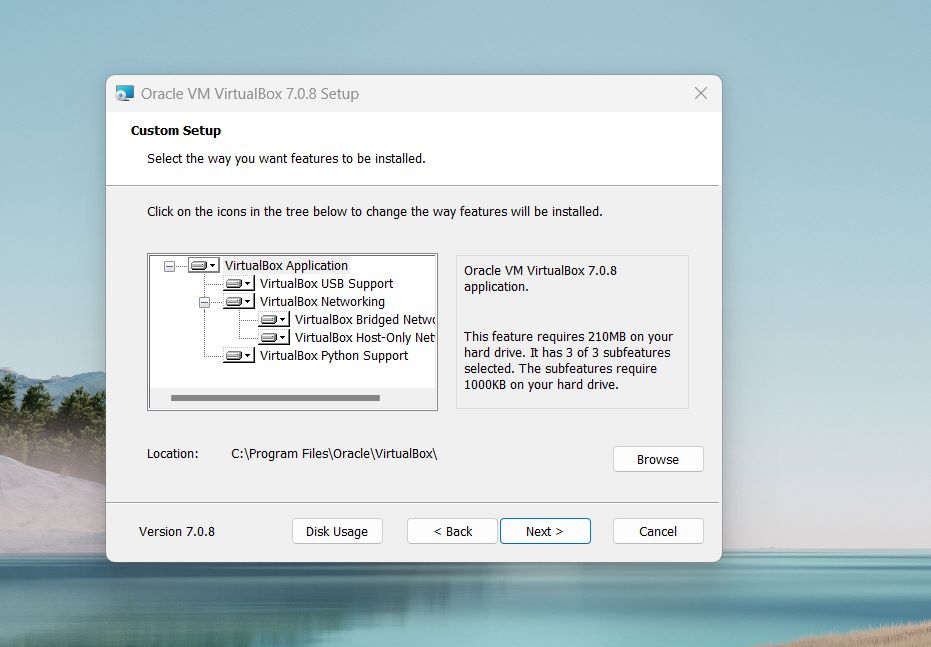Click the VirtualBox installer title bar icon

coord(125,93)
